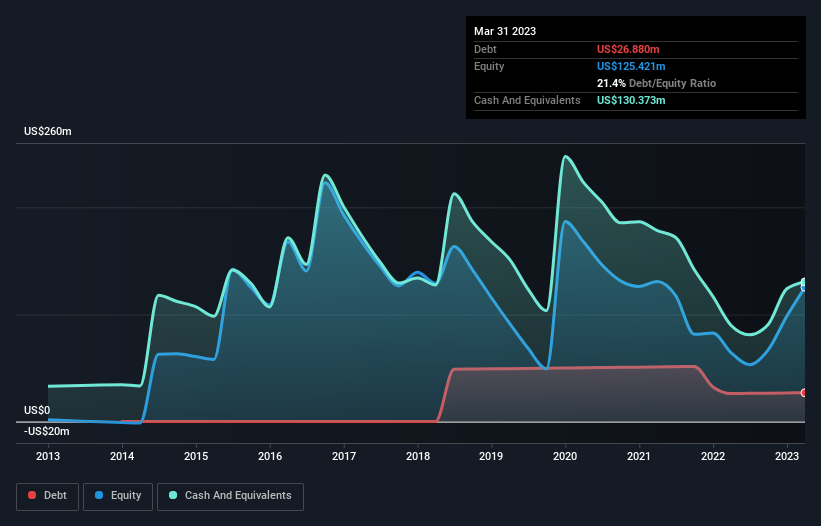Click the US$130.373m cash value
821x526 pixels.
pos(631,100)
